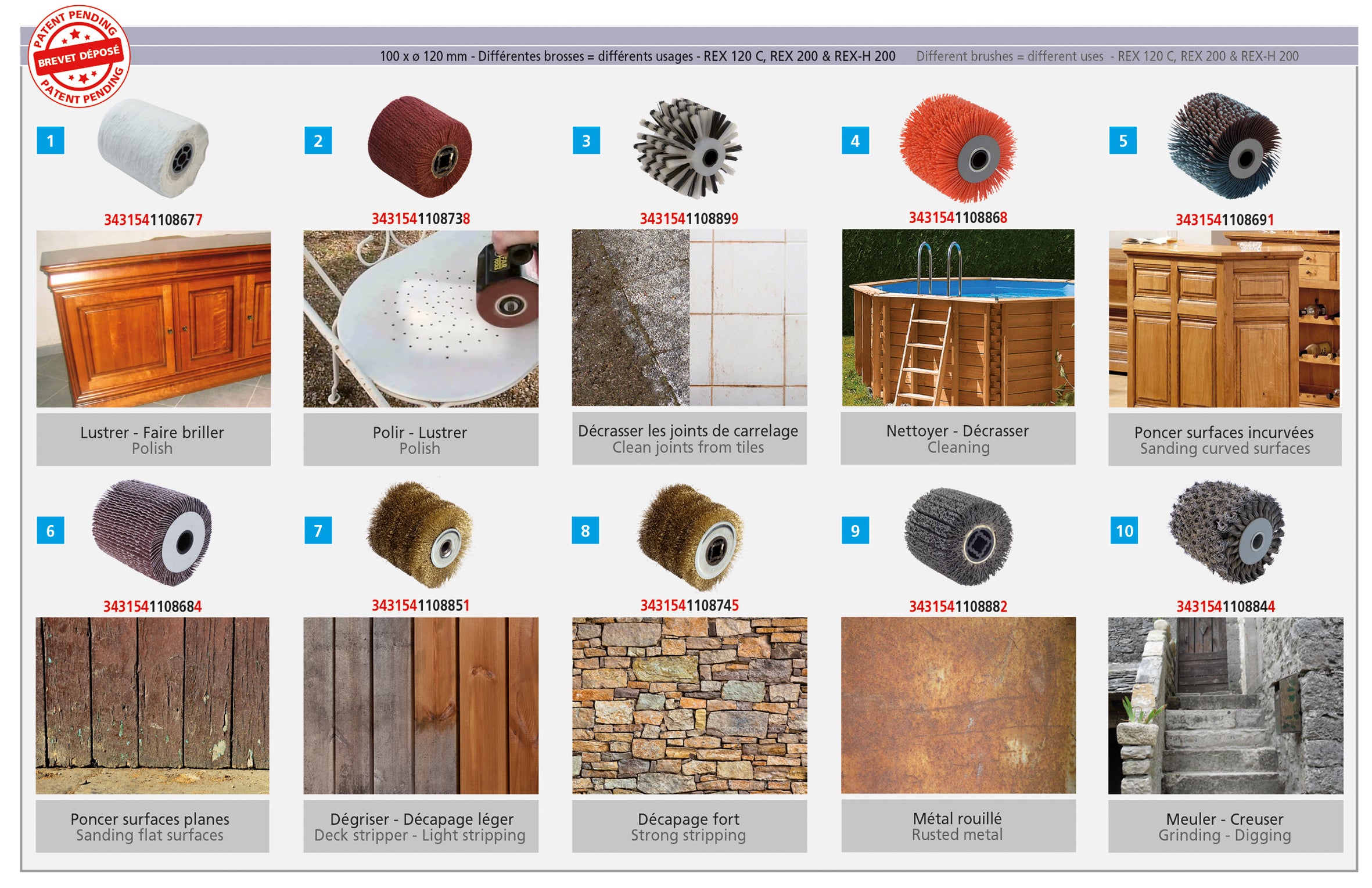Click product code 3431541108677

click(x=153, y=220)
